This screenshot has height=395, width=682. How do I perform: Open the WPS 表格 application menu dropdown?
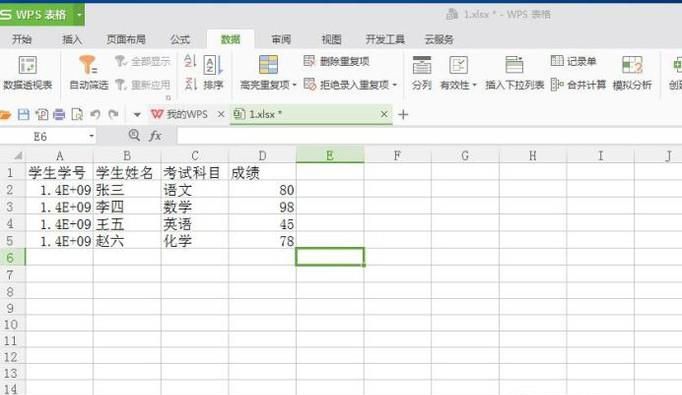pos(79,15)
